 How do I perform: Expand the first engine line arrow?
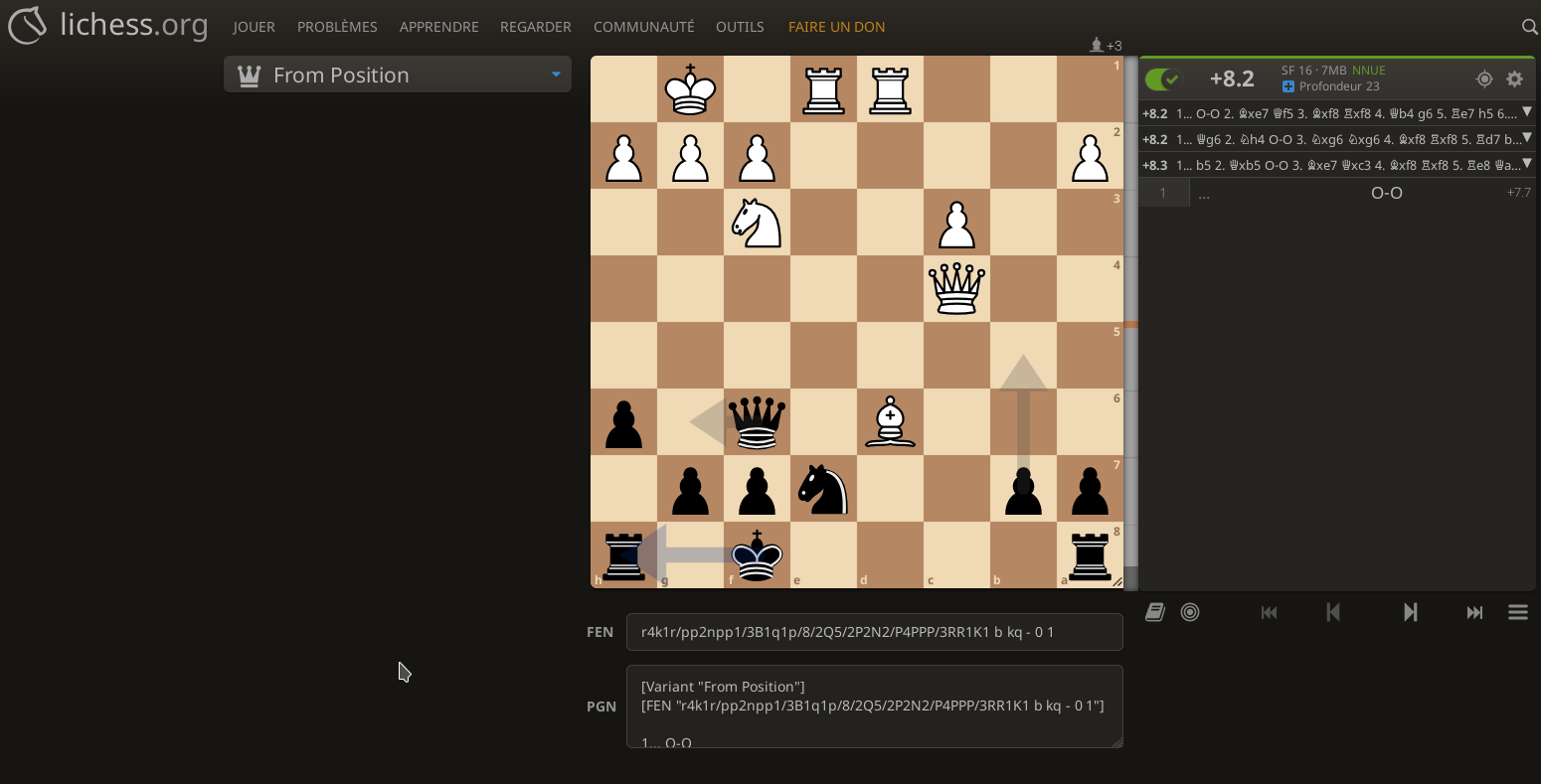1527,113
